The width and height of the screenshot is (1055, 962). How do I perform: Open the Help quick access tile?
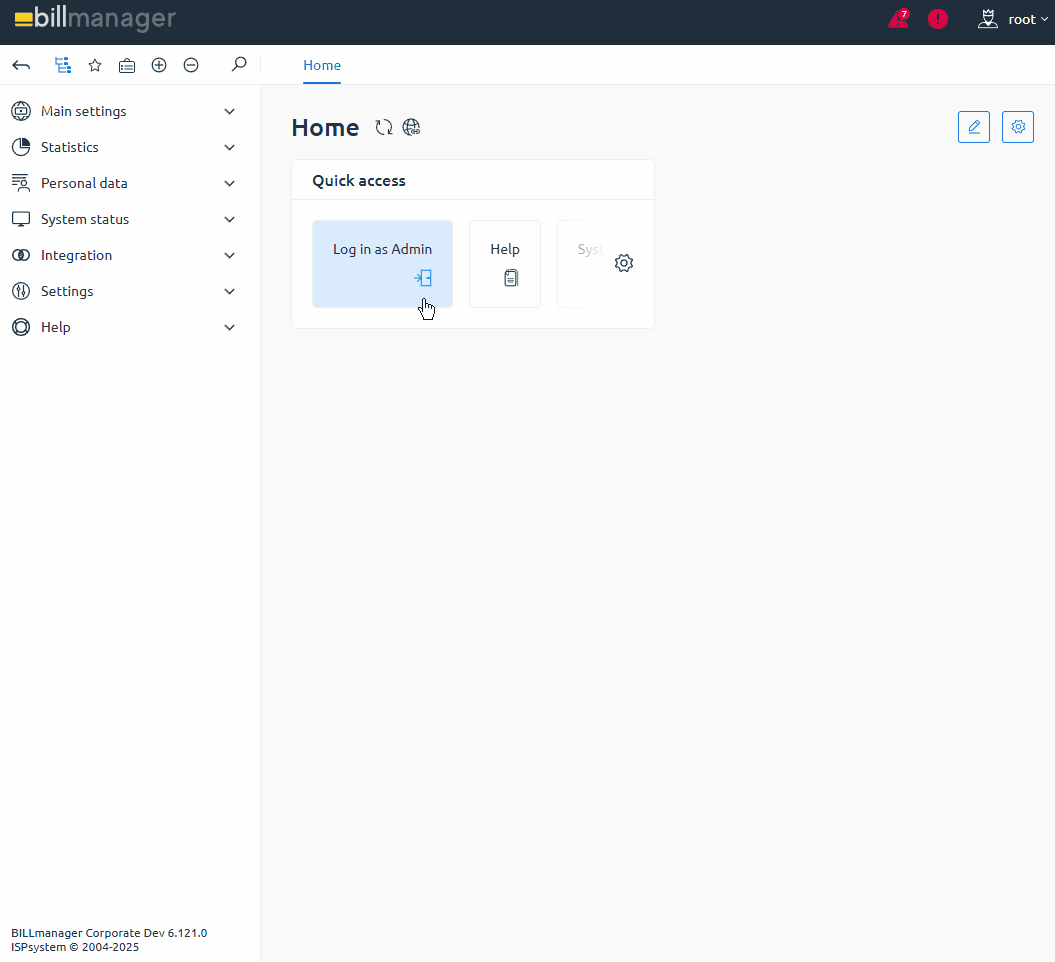coord(505,263)
